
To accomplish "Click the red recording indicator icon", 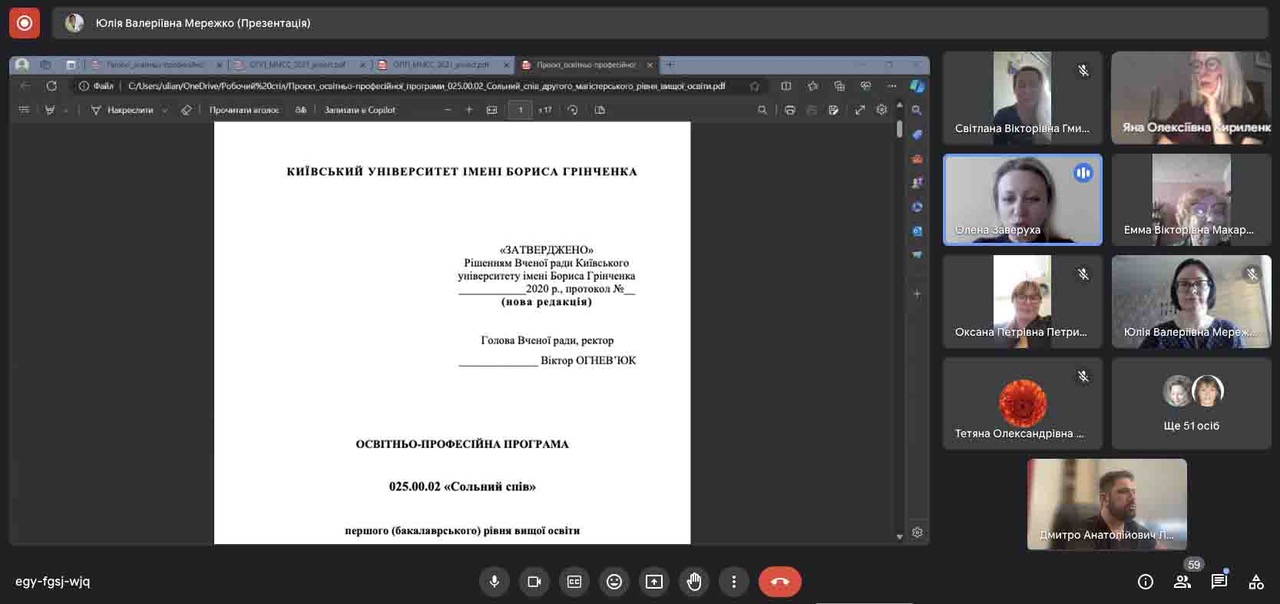I will 24,22.
